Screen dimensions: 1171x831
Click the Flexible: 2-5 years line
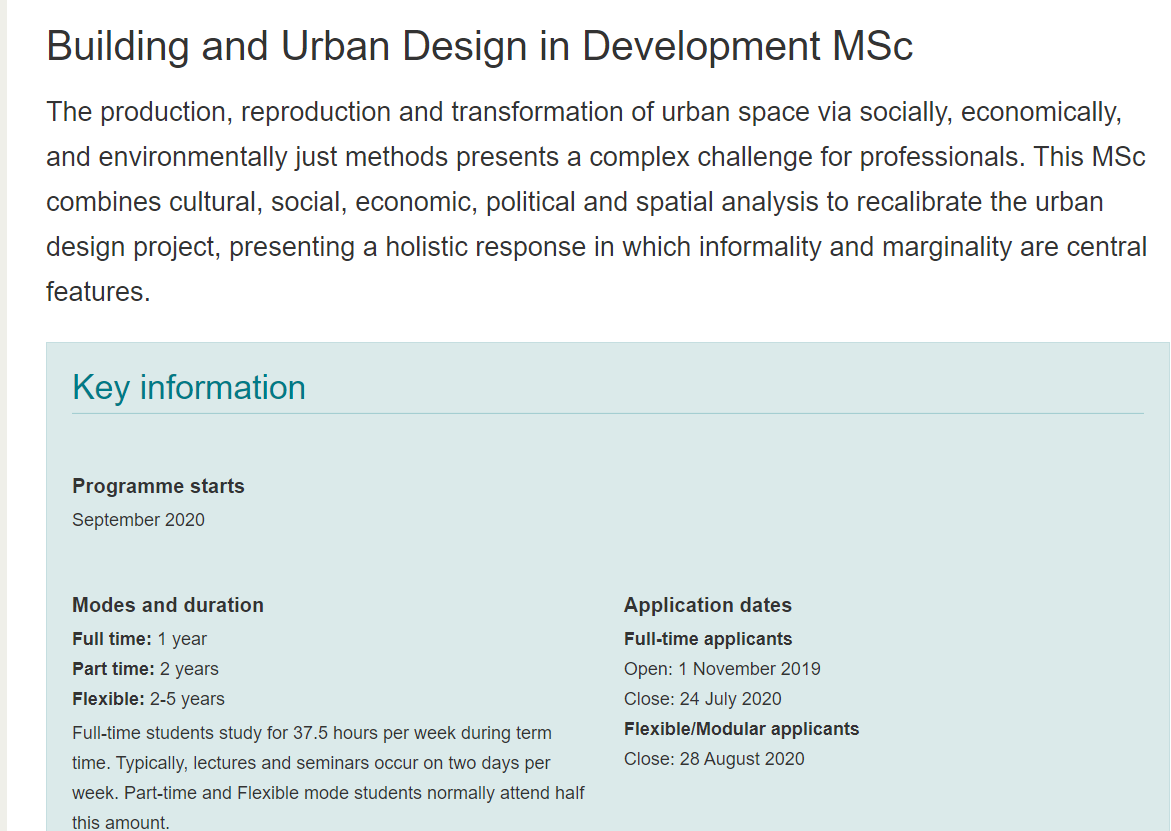pyautogui.click(x=148, y=699)
